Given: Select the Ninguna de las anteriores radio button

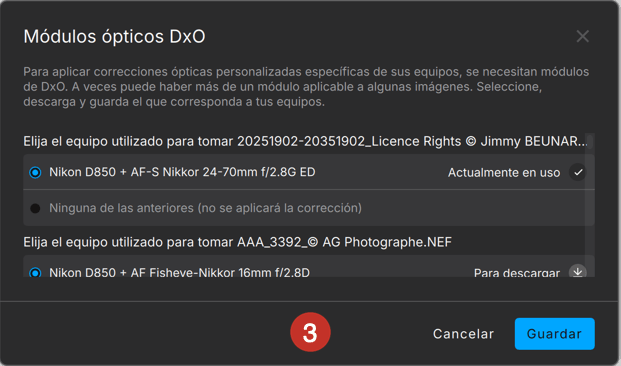Looking at the screenshot, I should 35,208.
